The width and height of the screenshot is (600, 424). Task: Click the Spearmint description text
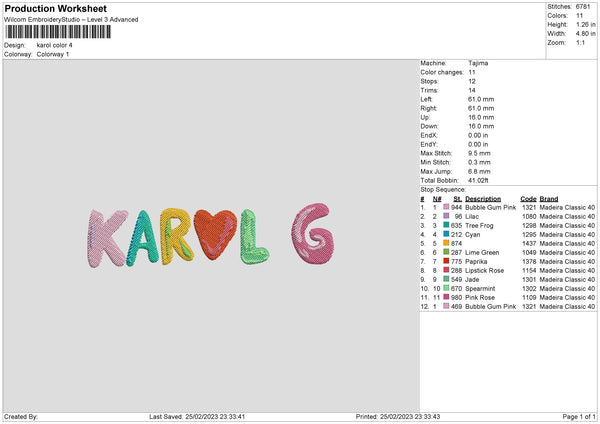[480, 289]
